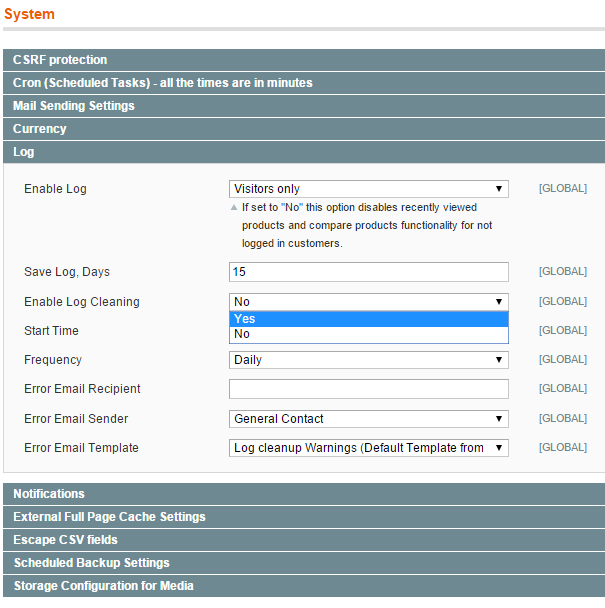
Task: Expand Mail Sending Settings section
Action: point(304,106)
